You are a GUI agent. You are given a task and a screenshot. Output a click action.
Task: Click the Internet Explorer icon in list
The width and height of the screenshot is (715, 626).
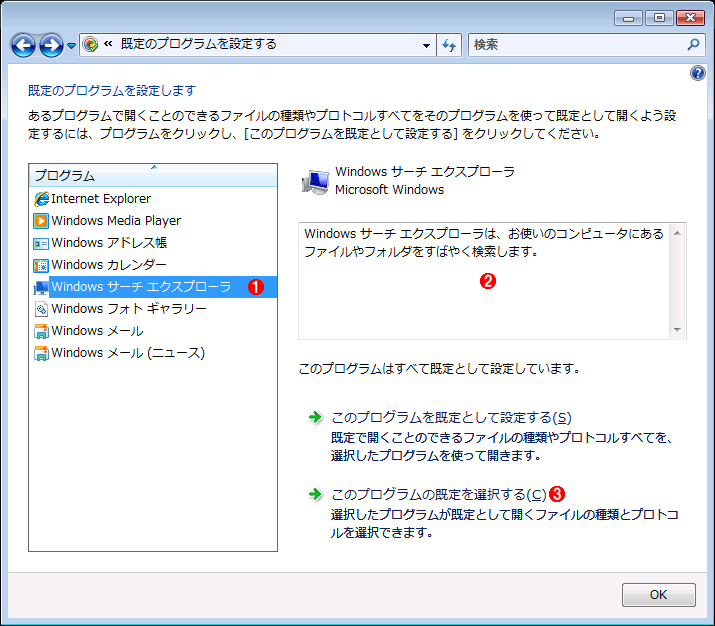tap(41, 199)
